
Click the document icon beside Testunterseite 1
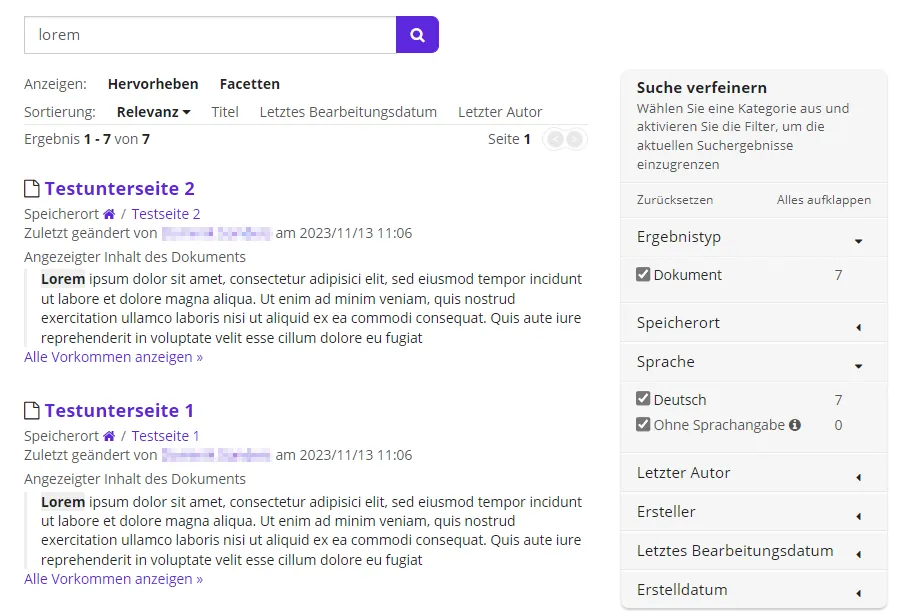click(31, 410)
